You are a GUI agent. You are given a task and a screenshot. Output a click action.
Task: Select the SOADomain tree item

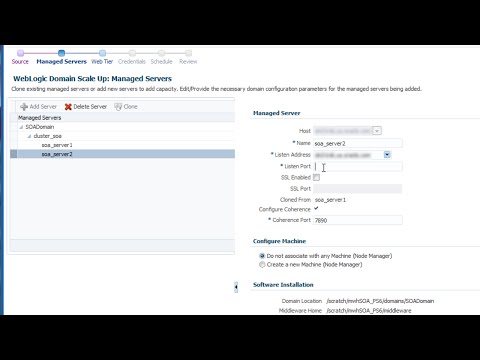40,127
